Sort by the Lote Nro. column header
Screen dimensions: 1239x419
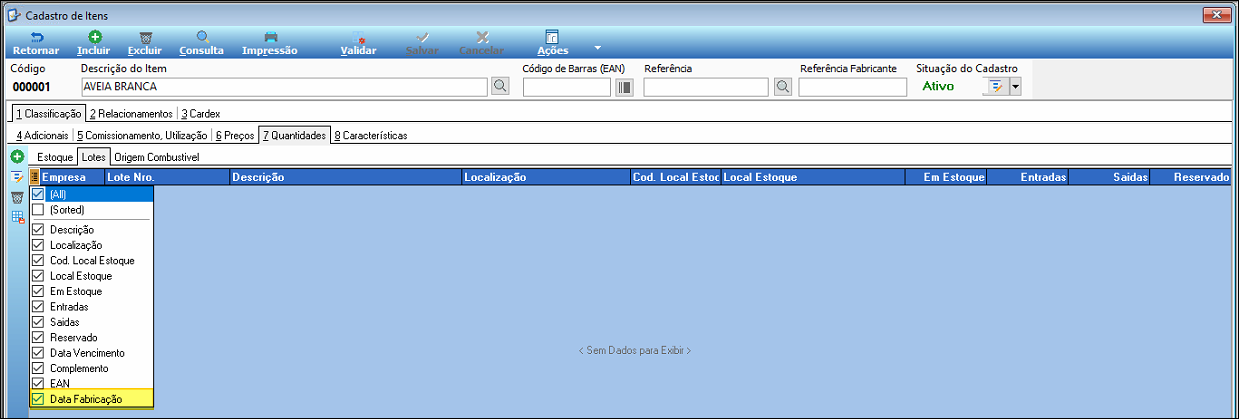(167, 177)
